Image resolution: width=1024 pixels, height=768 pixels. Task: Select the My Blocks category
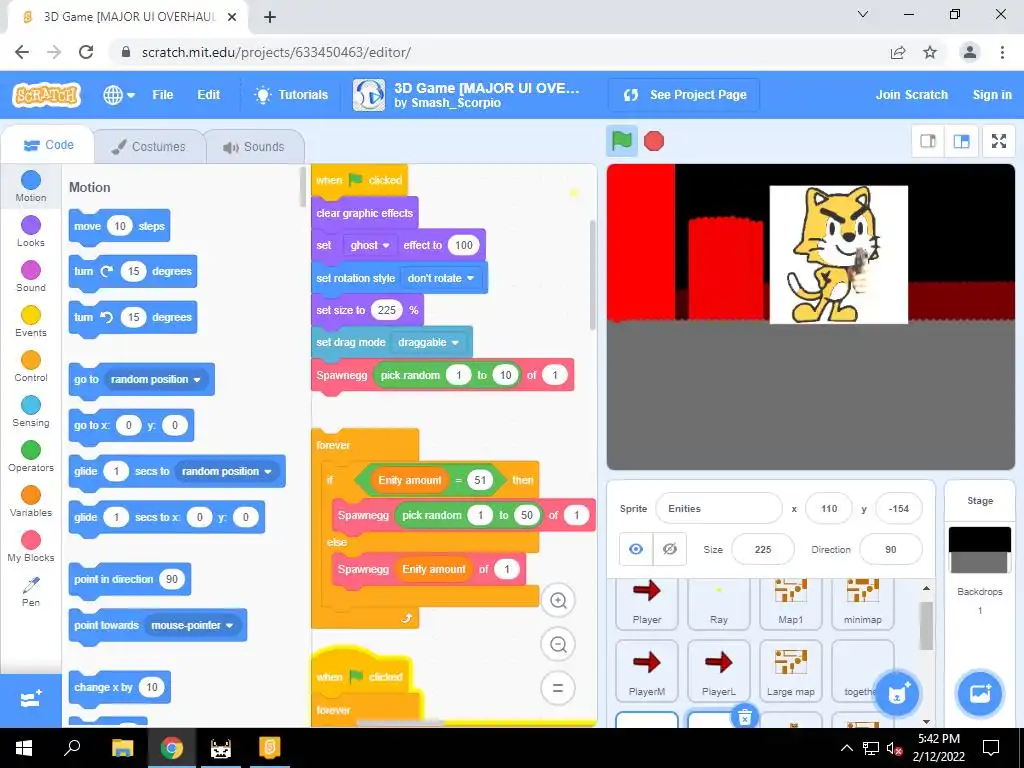(31, 547)
